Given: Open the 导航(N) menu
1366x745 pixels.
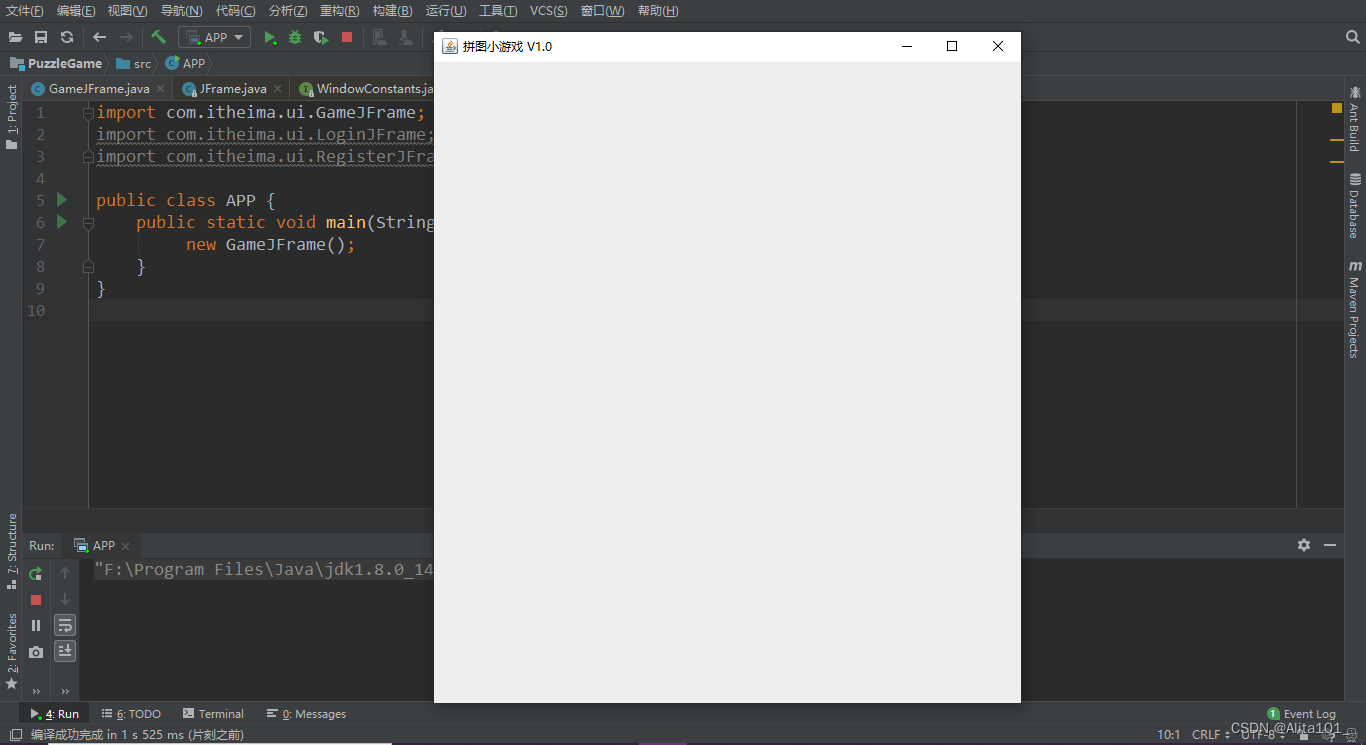Looking at the screenshot, I should [x=181, y=11].
